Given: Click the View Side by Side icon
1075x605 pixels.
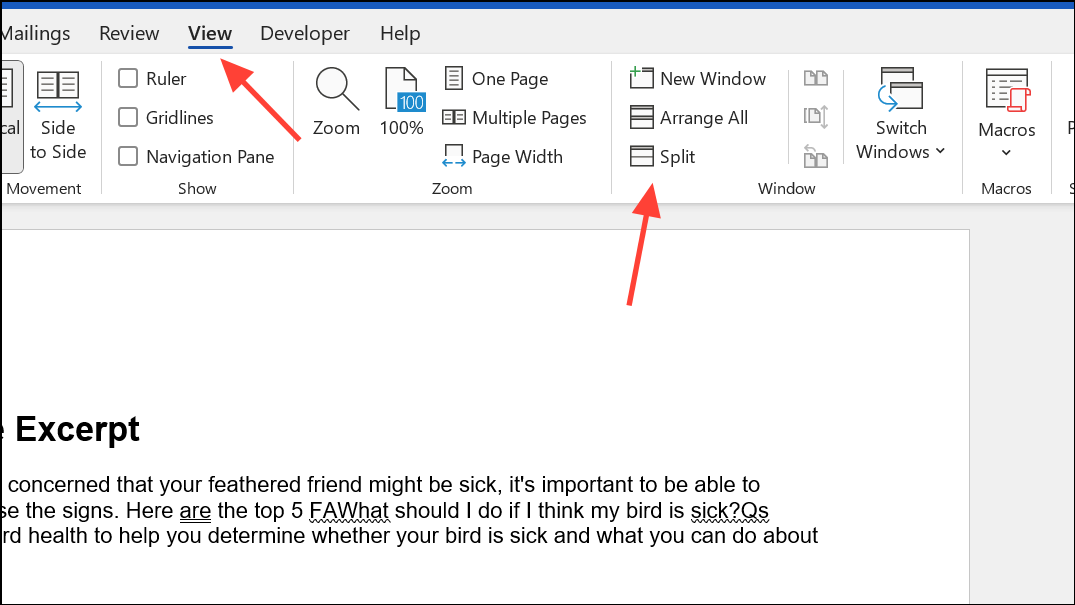Looking at the screenshot, I should 816,78.
